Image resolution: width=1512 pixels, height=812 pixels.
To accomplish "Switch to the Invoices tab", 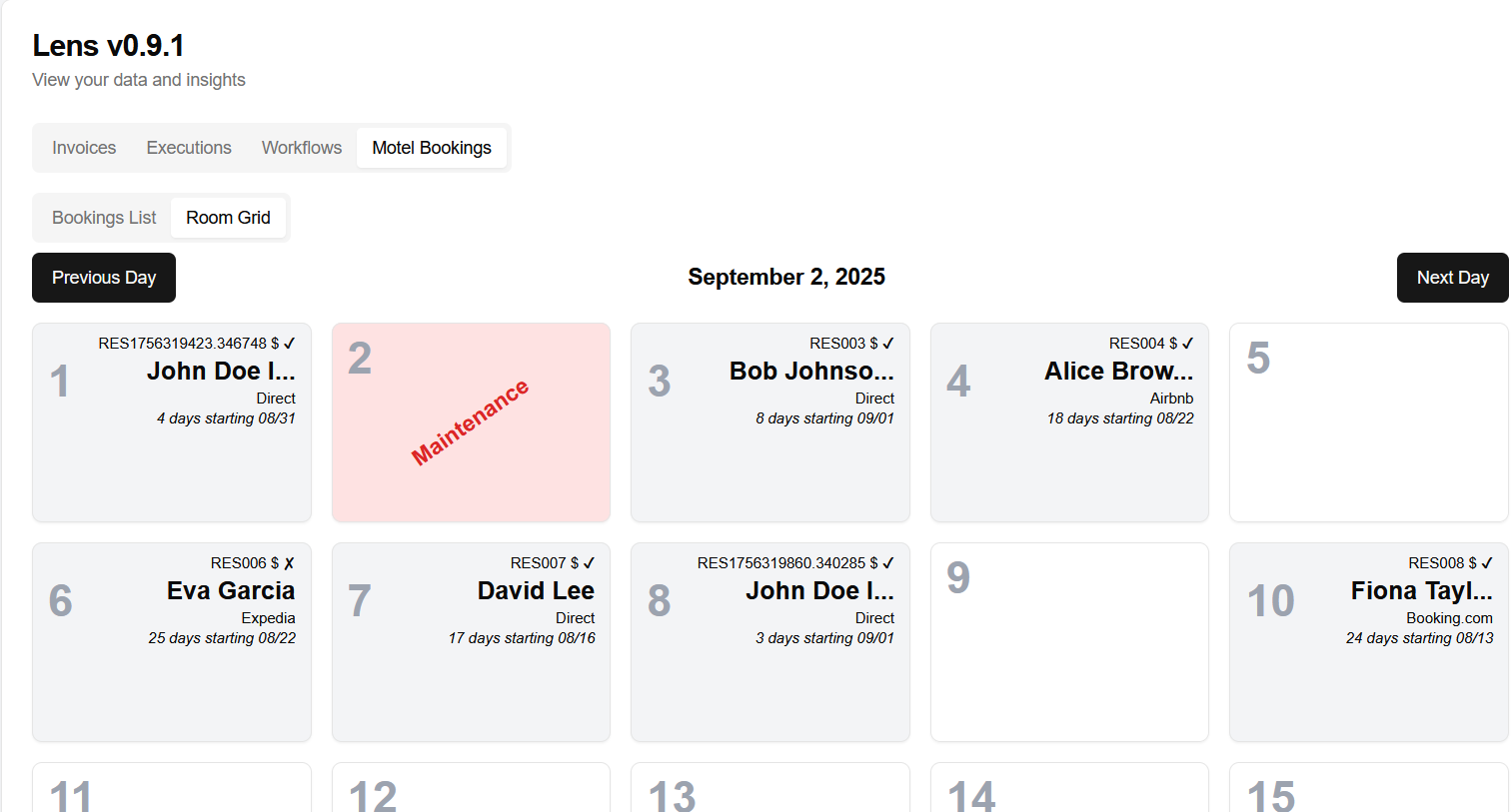I will click(84, 147).
